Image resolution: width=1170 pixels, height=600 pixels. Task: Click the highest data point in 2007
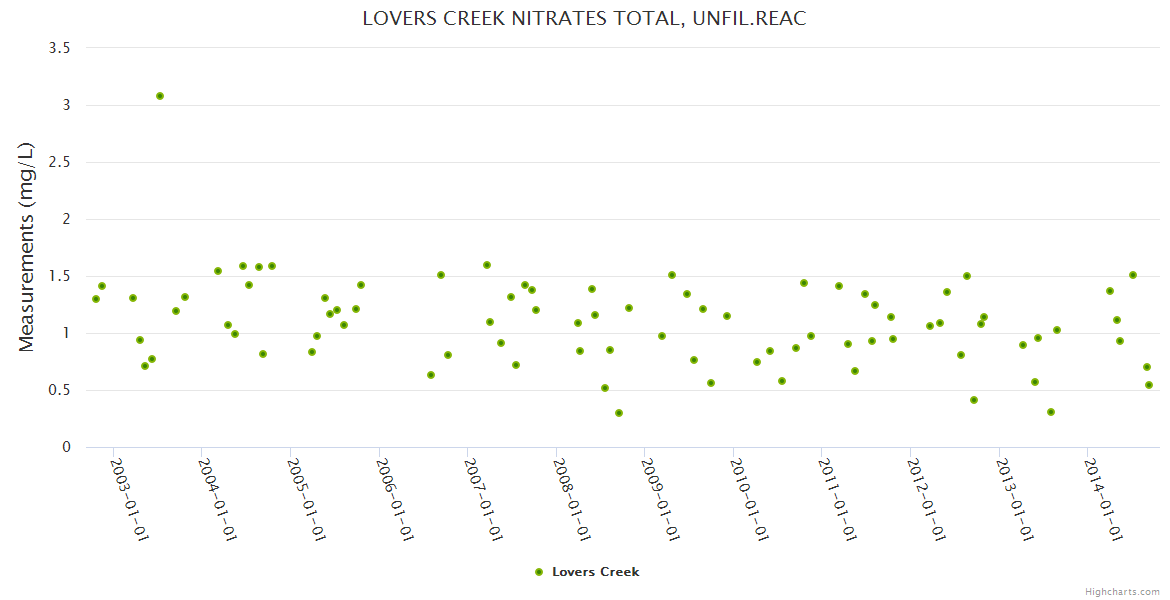[x=487, y=265]
